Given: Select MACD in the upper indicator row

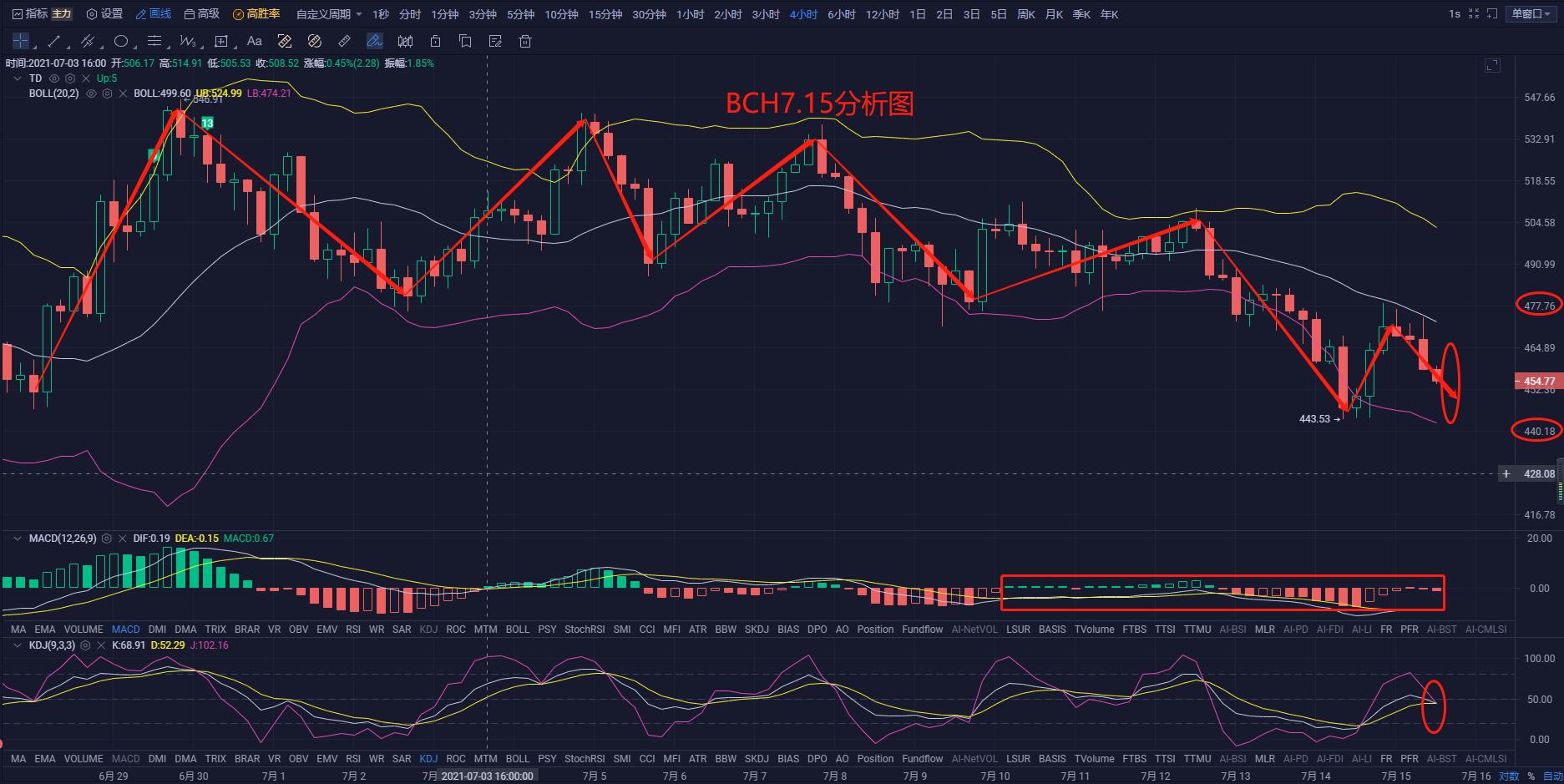Looking at the screenshot, I should 126,630.
